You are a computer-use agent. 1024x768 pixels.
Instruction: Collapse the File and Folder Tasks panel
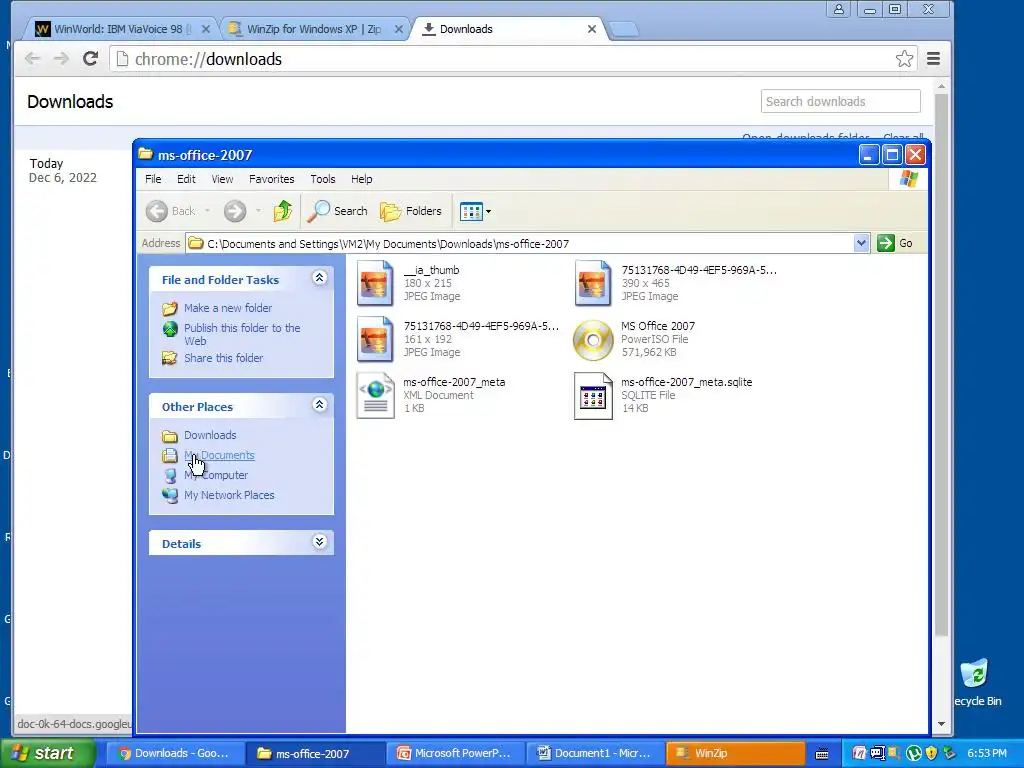319,278
